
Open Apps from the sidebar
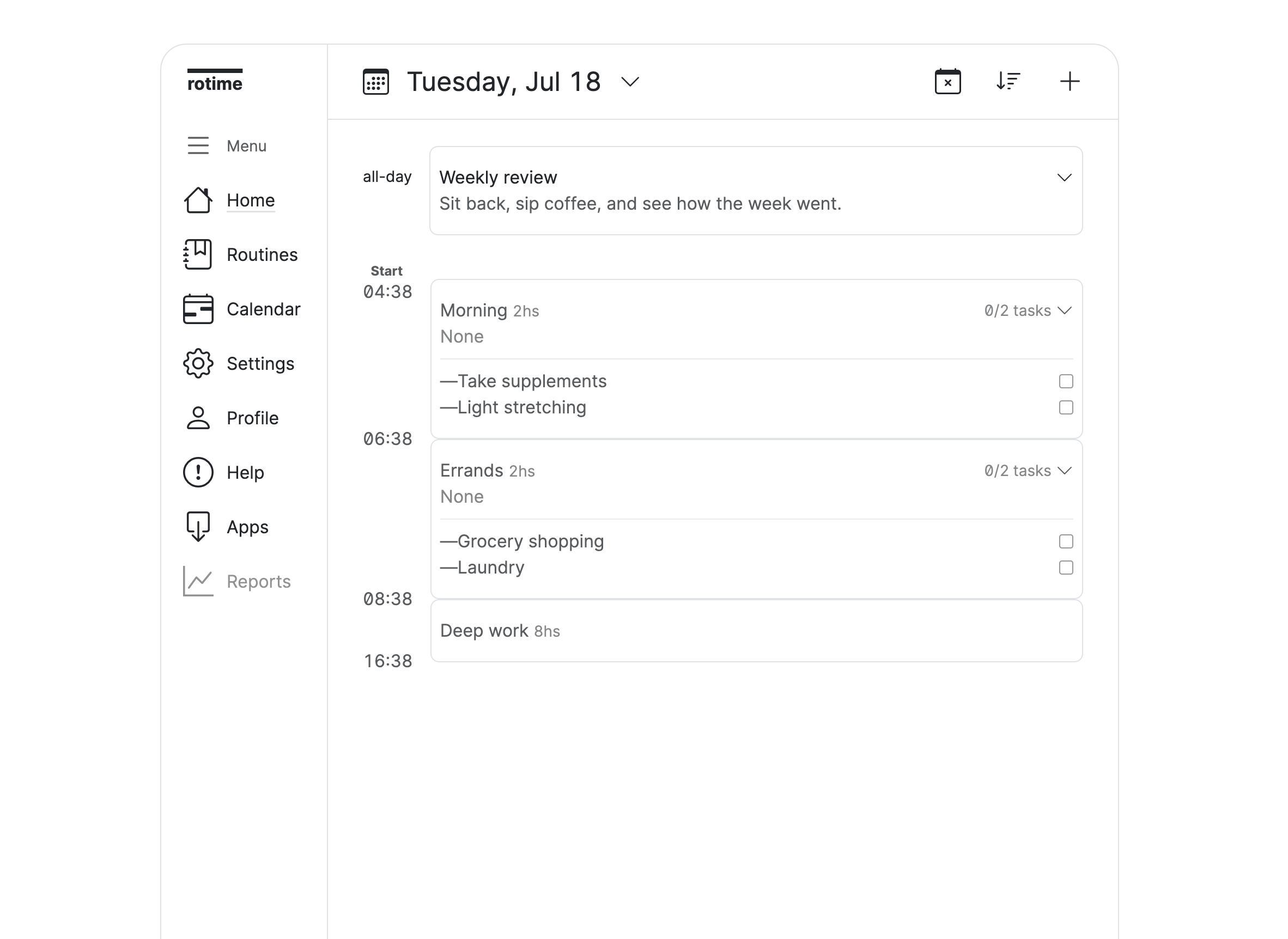[x=247, y=527]
